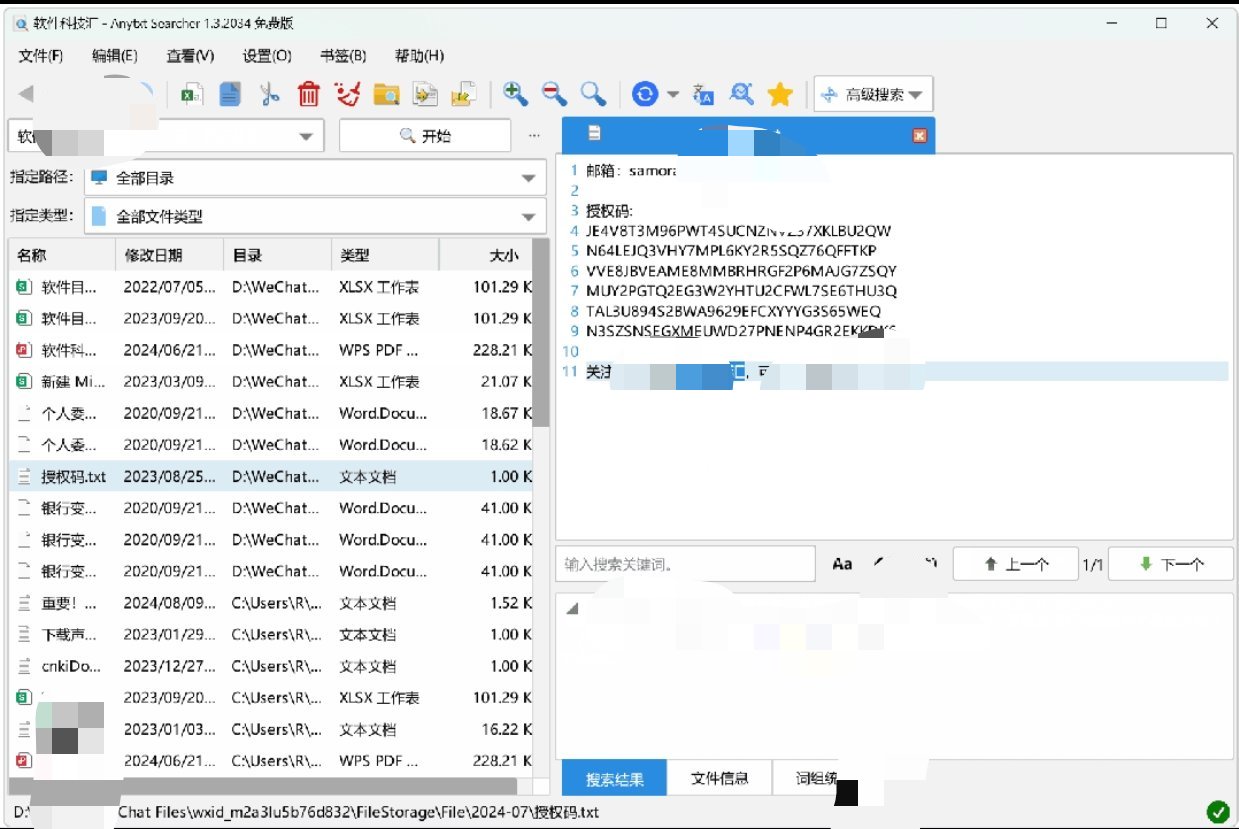
Task: Click the PDF file icon at 2024/06/21 D:\WeChat row
Action: (x=23, y=350)
